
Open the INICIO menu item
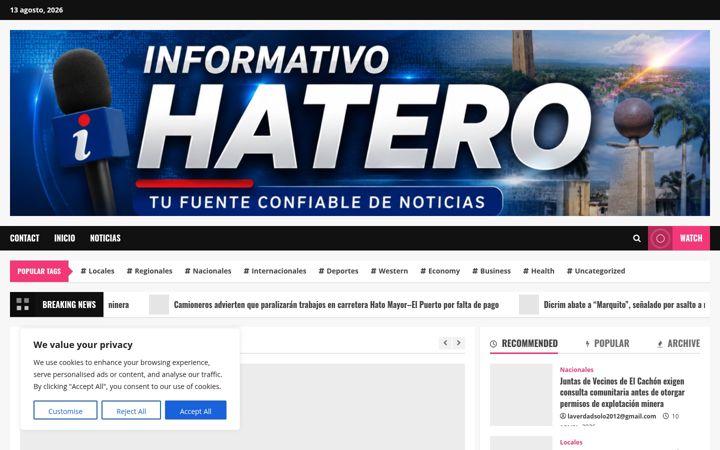[64, 238]
